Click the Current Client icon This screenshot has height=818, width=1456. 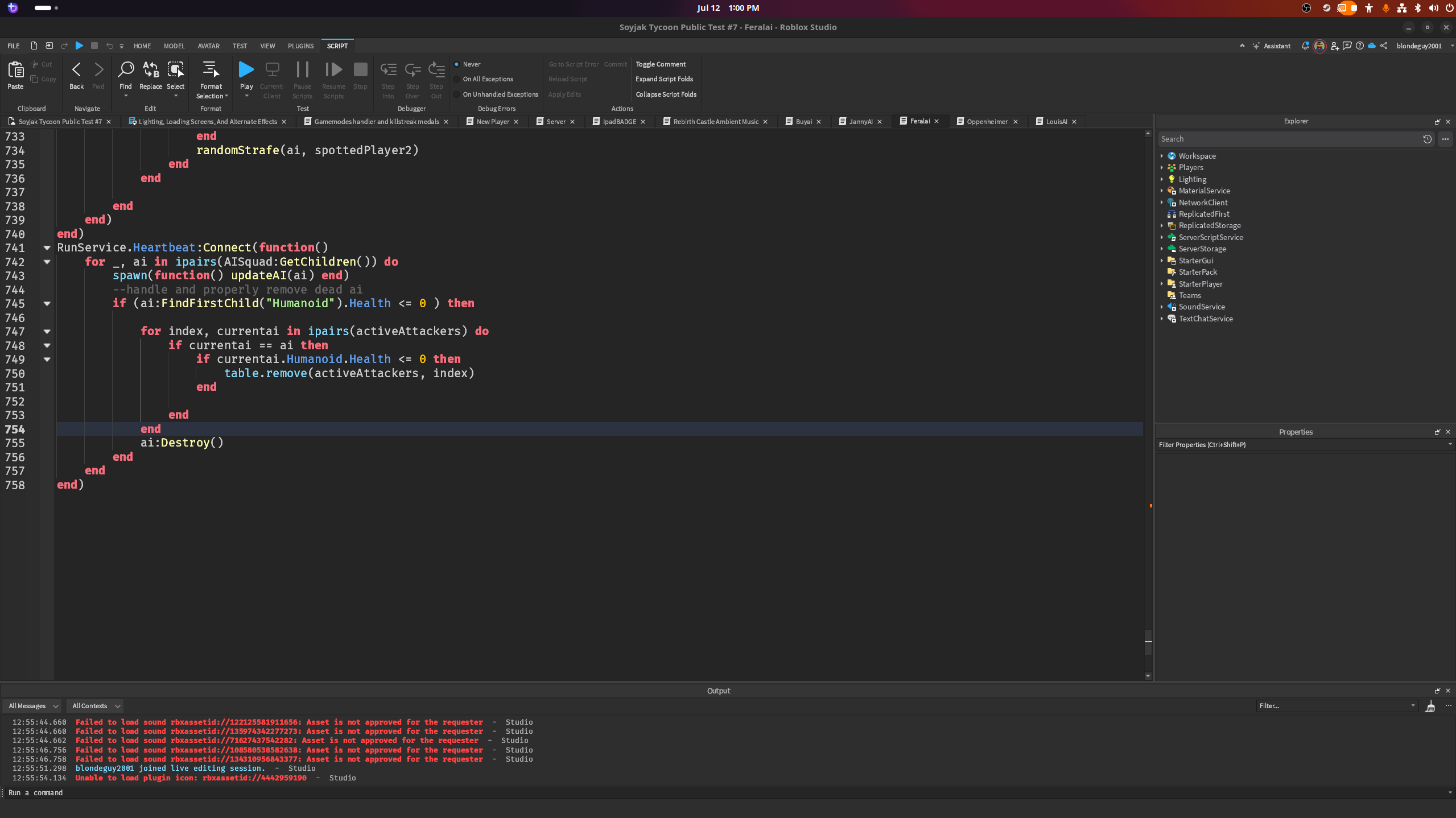coord(272,70)
